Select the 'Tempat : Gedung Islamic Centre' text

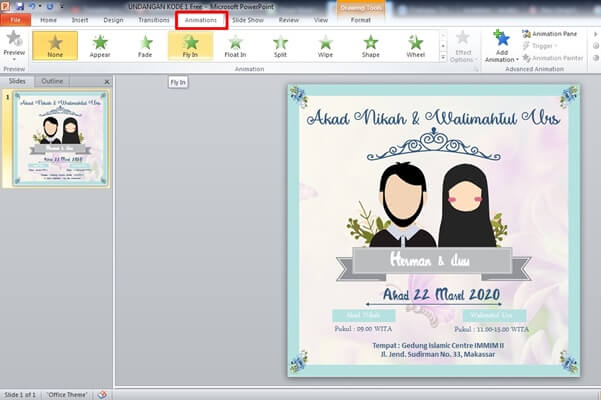click(438, 345)
